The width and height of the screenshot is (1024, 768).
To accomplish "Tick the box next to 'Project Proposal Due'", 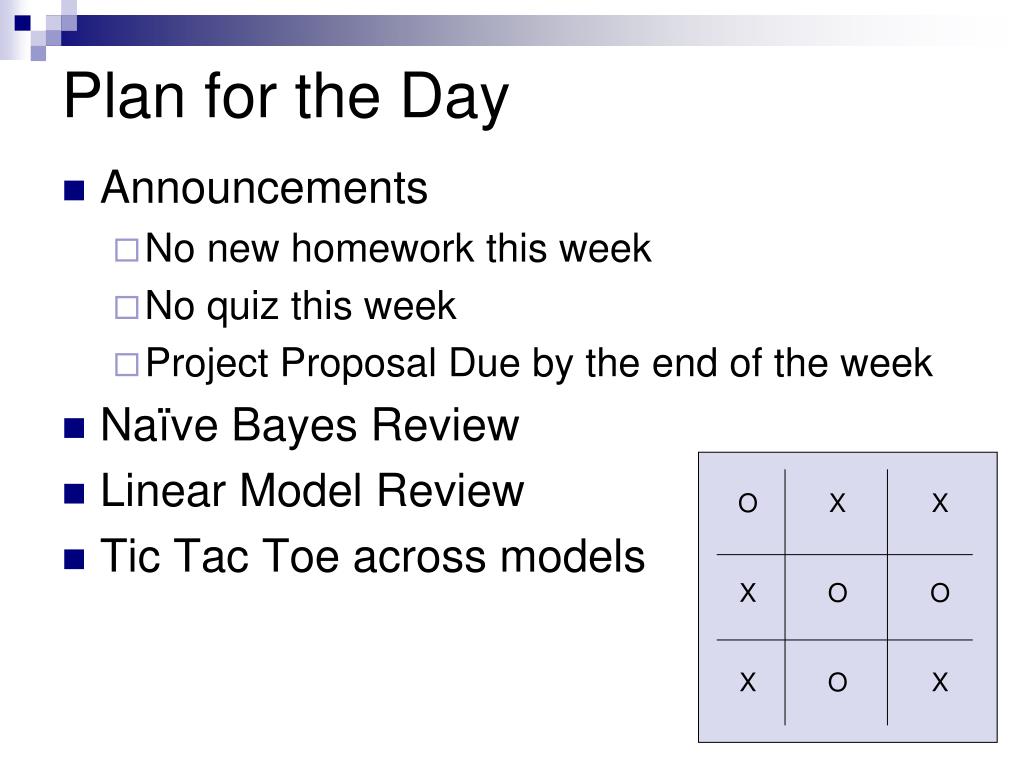I will click(x=126, y=365).
